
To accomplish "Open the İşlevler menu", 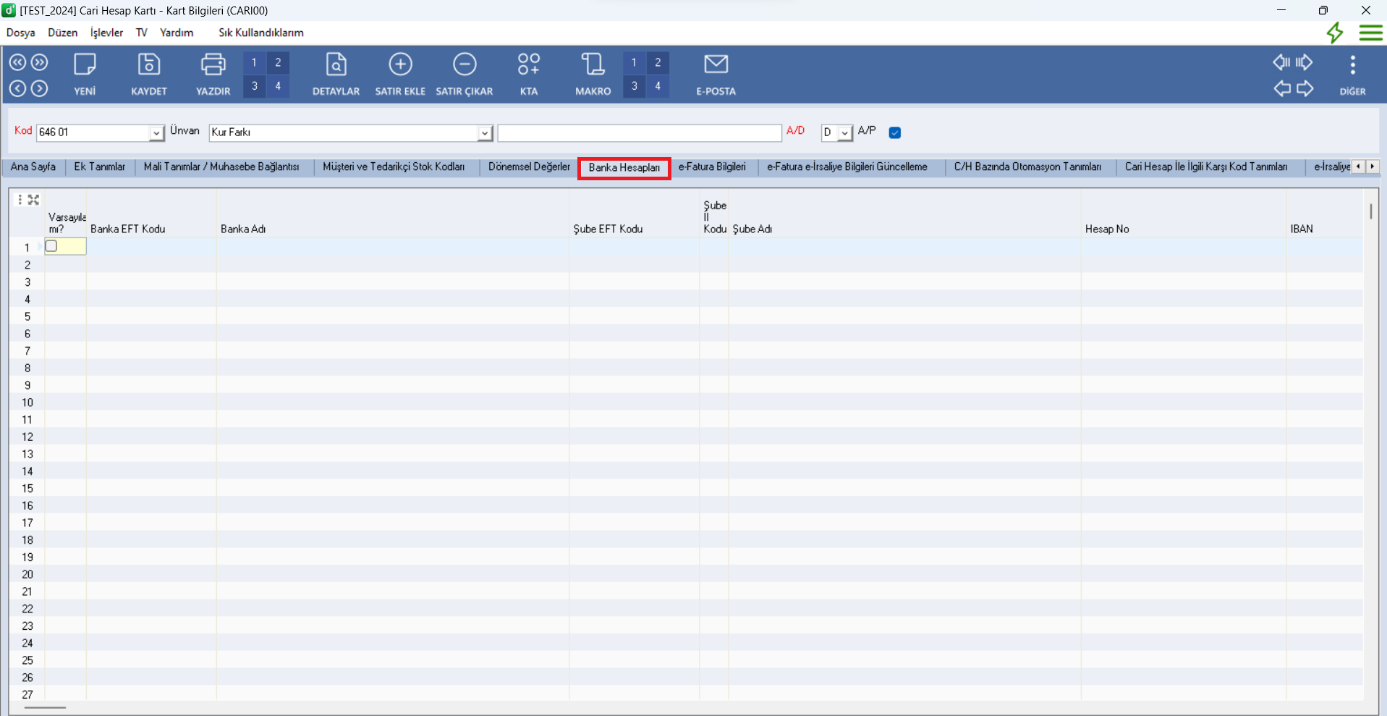I will click(x=107, y=32).
